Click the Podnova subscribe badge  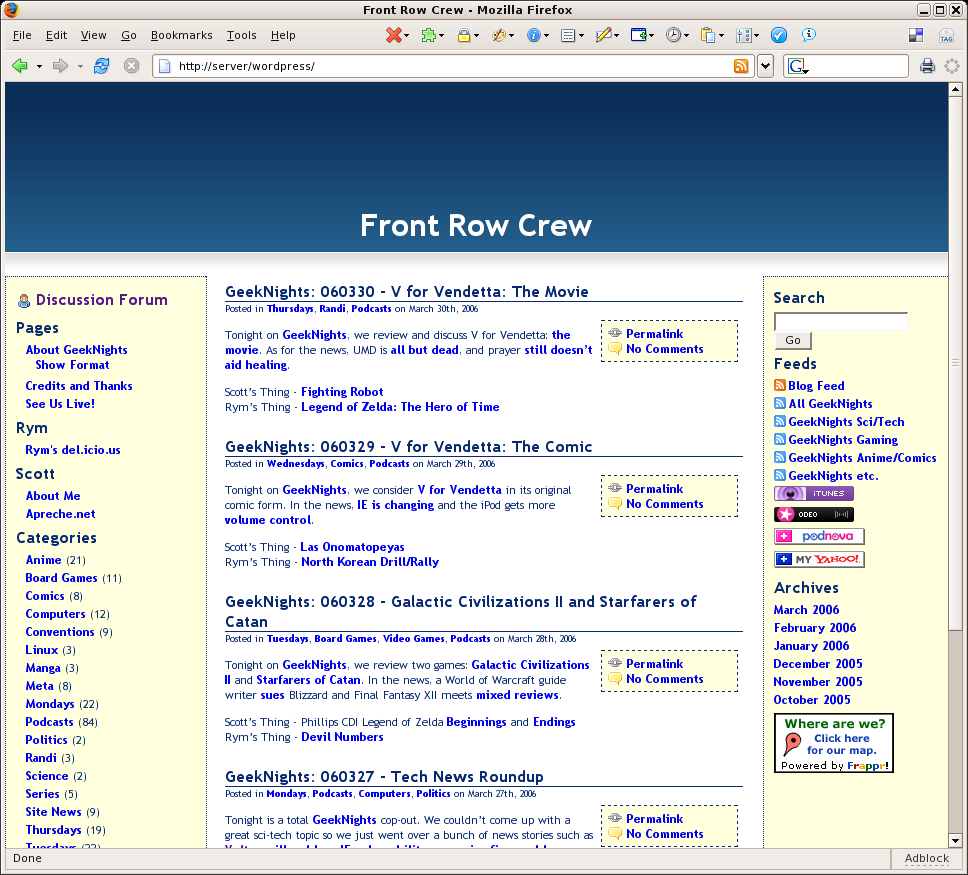(819, 536)
